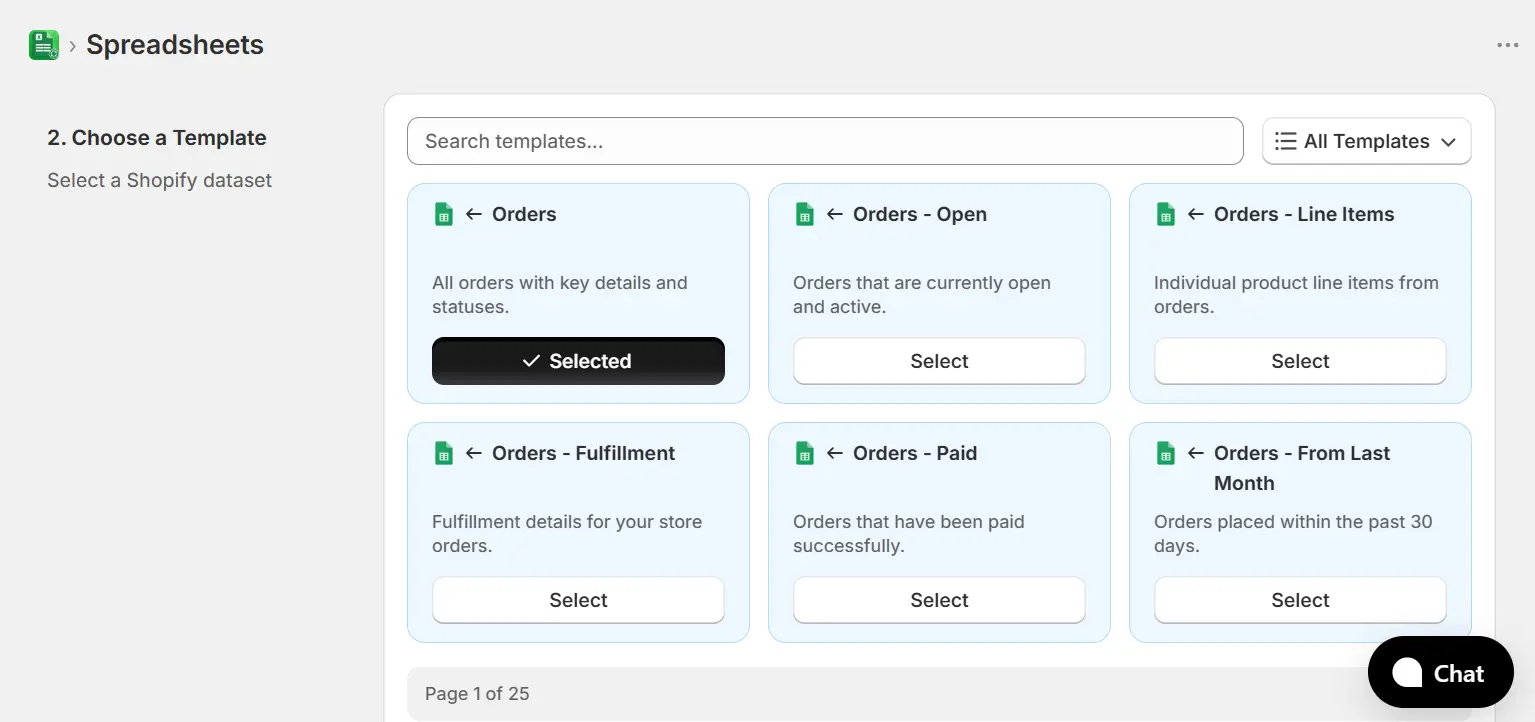Select the Orders - Paid template
Screen dimensions: 1535x722
coord(939,600)
